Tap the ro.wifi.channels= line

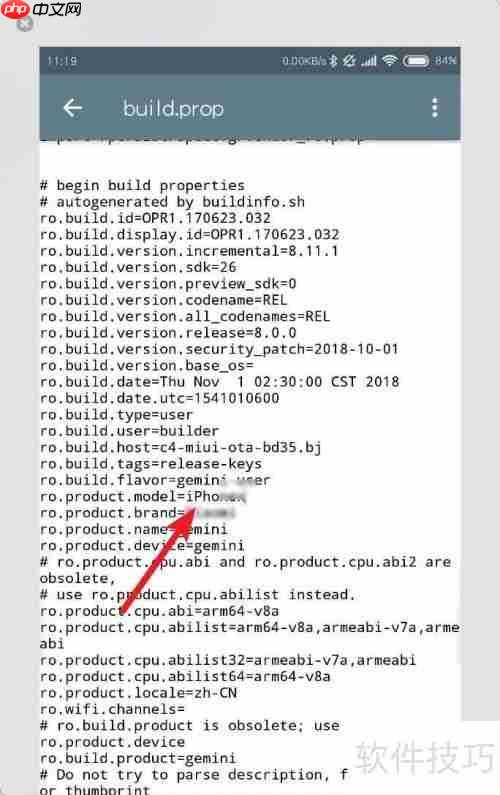pyautogui.click(x=112, y=709)
